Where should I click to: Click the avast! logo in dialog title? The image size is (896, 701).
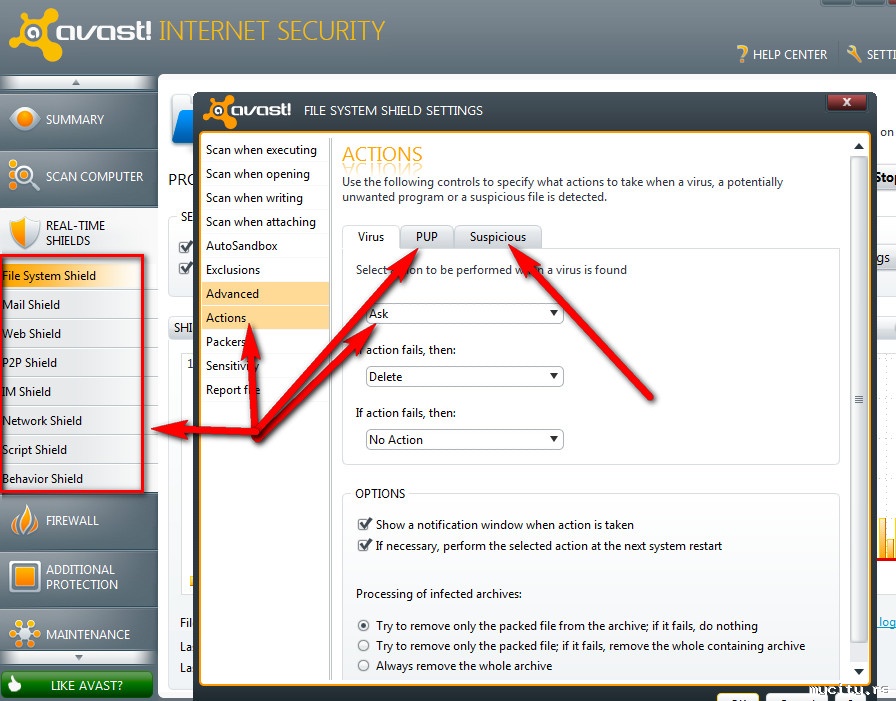click(x=247, y=111)
